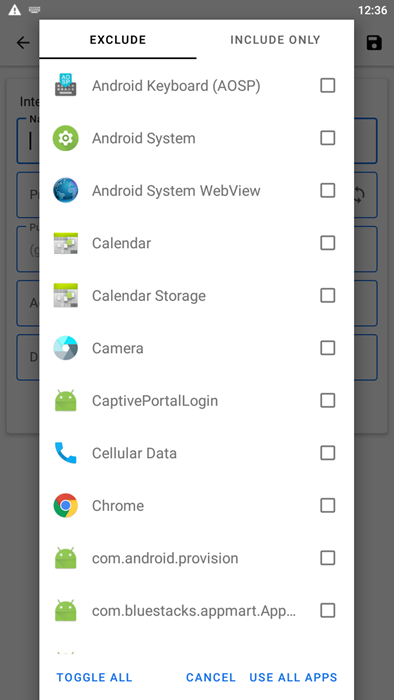394x700 pixels.
Task: Select the com.bluestacks.appmart list entry
Action: (x=197, y=611)
